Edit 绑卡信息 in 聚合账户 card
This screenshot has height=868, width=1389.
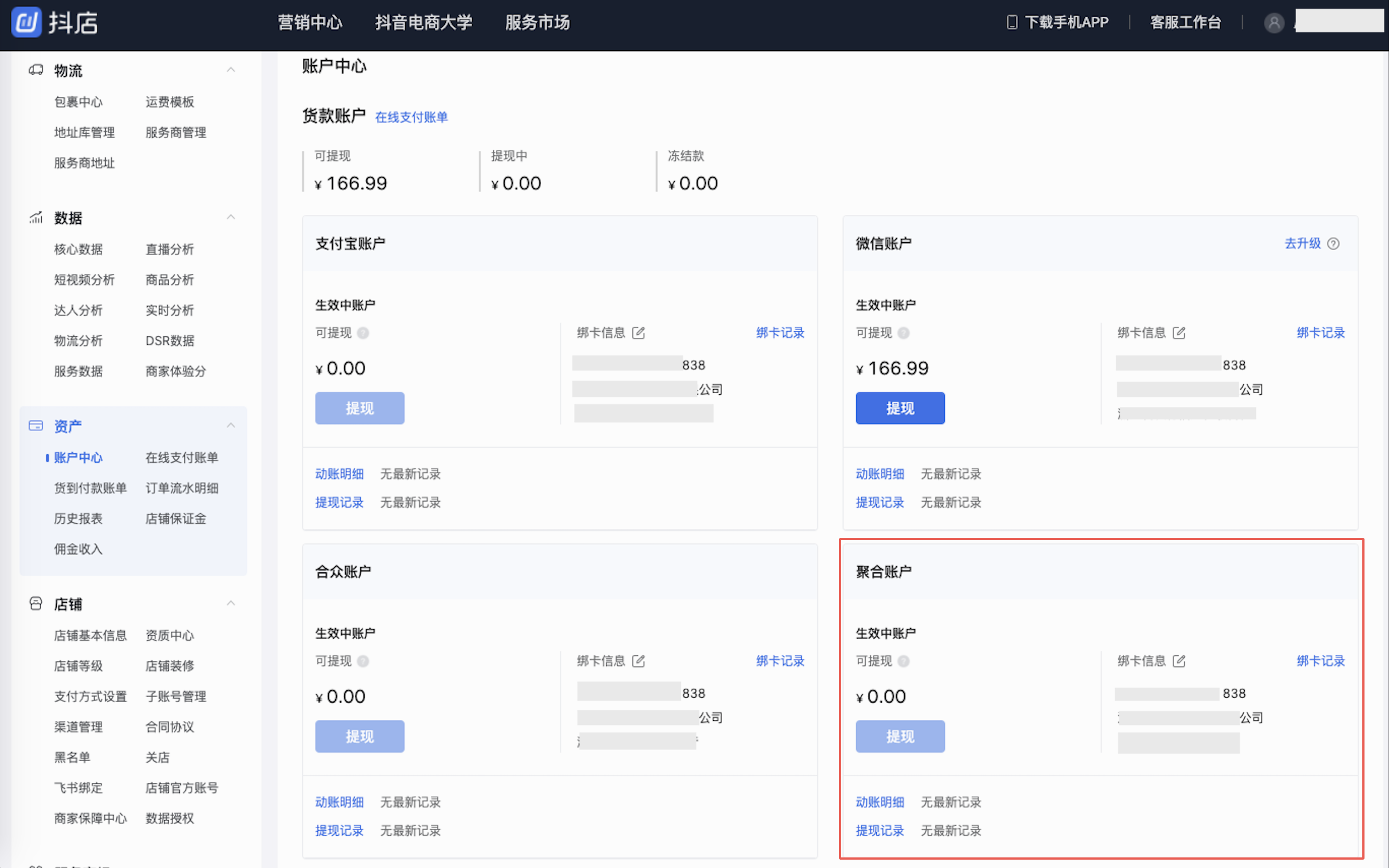point(1179,661)
